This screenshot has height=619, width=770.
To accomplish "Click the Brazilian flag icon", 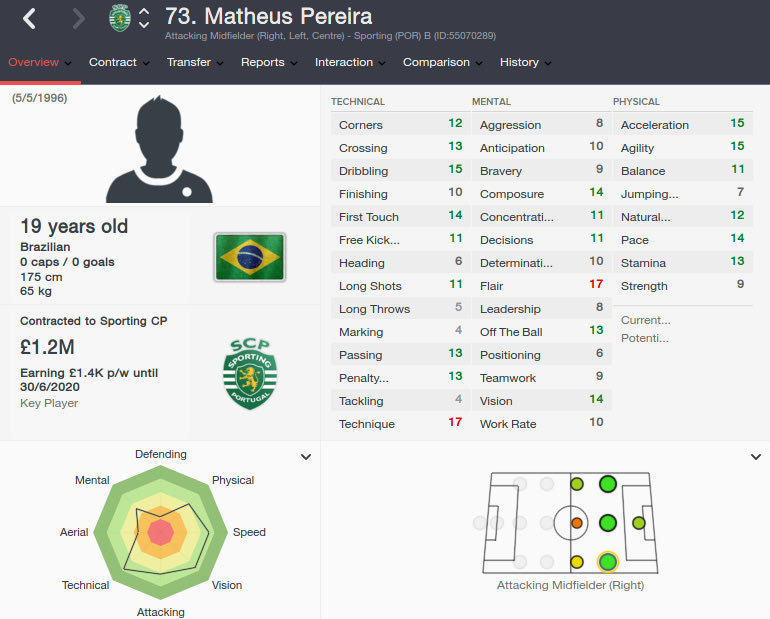I will (249, 256).
